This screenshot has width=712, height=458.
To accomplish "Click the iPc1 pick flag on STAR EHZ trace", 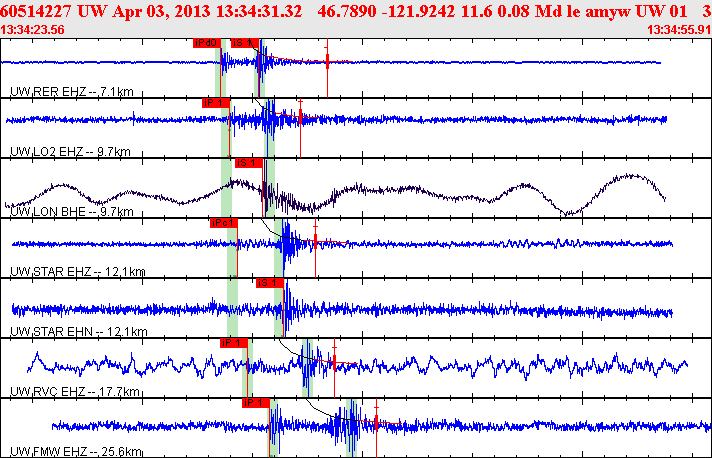I will click(x=224, y=223).
